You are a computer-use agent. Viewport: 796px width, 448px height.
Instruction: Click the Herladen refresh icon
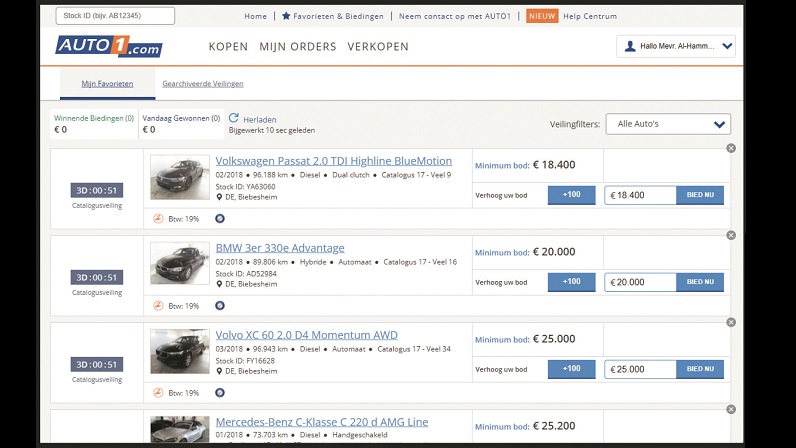click(234, 118)
